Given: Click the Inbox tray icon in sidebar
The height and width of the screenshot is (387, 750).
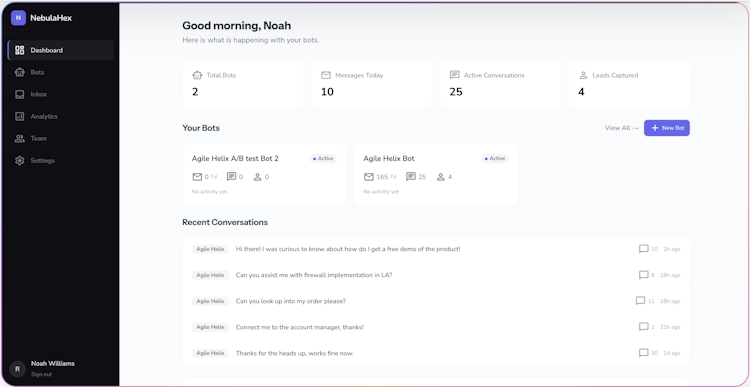Looking at the screenshot, I should (x=20, y=94).
